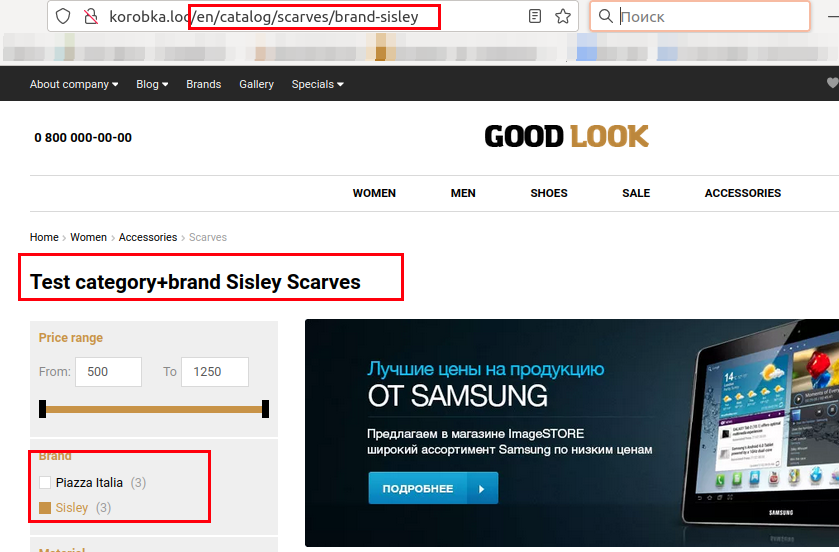The height and width of the screenshot is (552, 839).
Task: Open the SHOES category
Action: [x=548, y=193]
